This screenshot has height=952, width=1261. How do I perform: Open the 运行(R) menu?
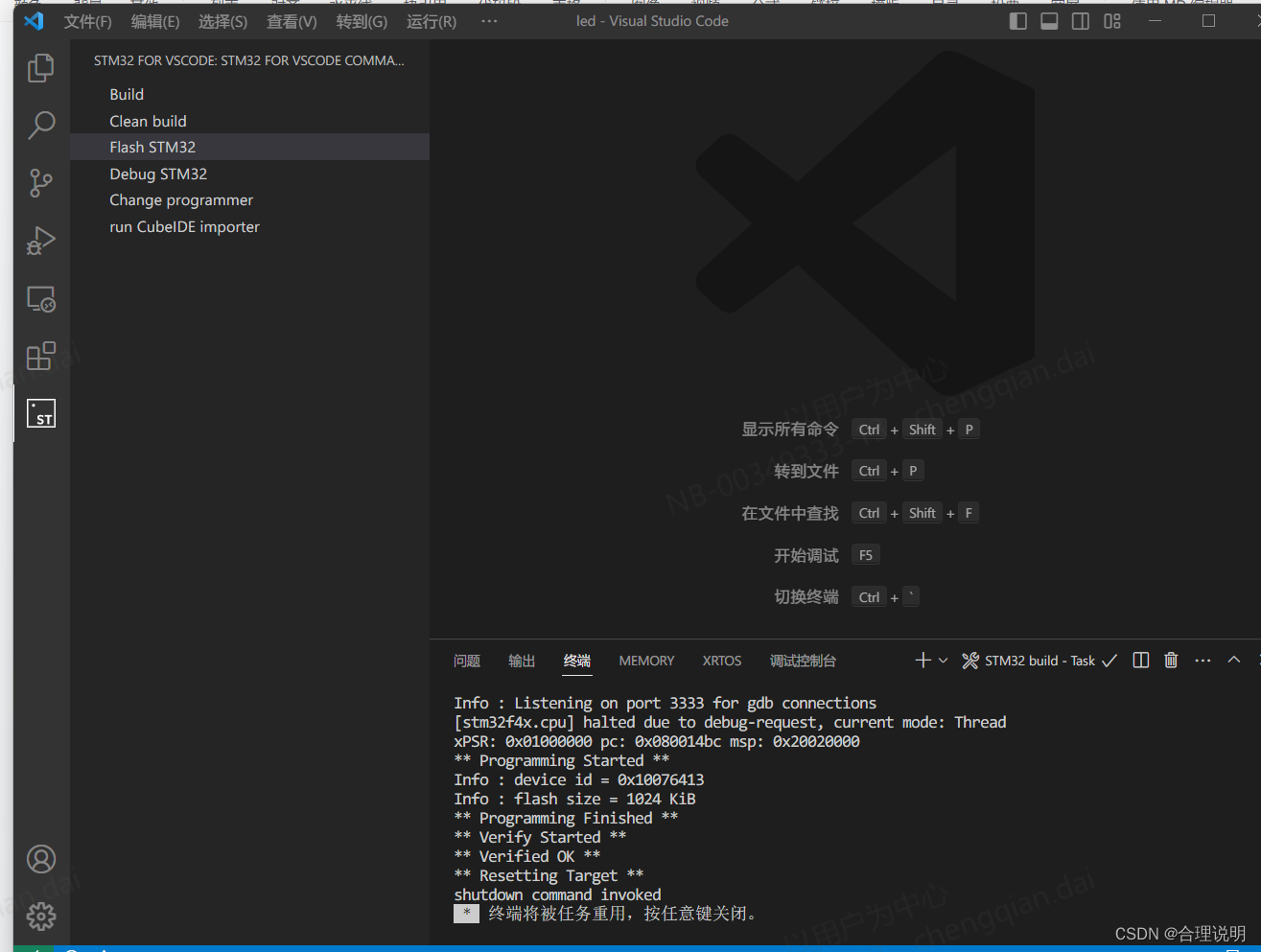pyautogui.click(x=432, y=21)
